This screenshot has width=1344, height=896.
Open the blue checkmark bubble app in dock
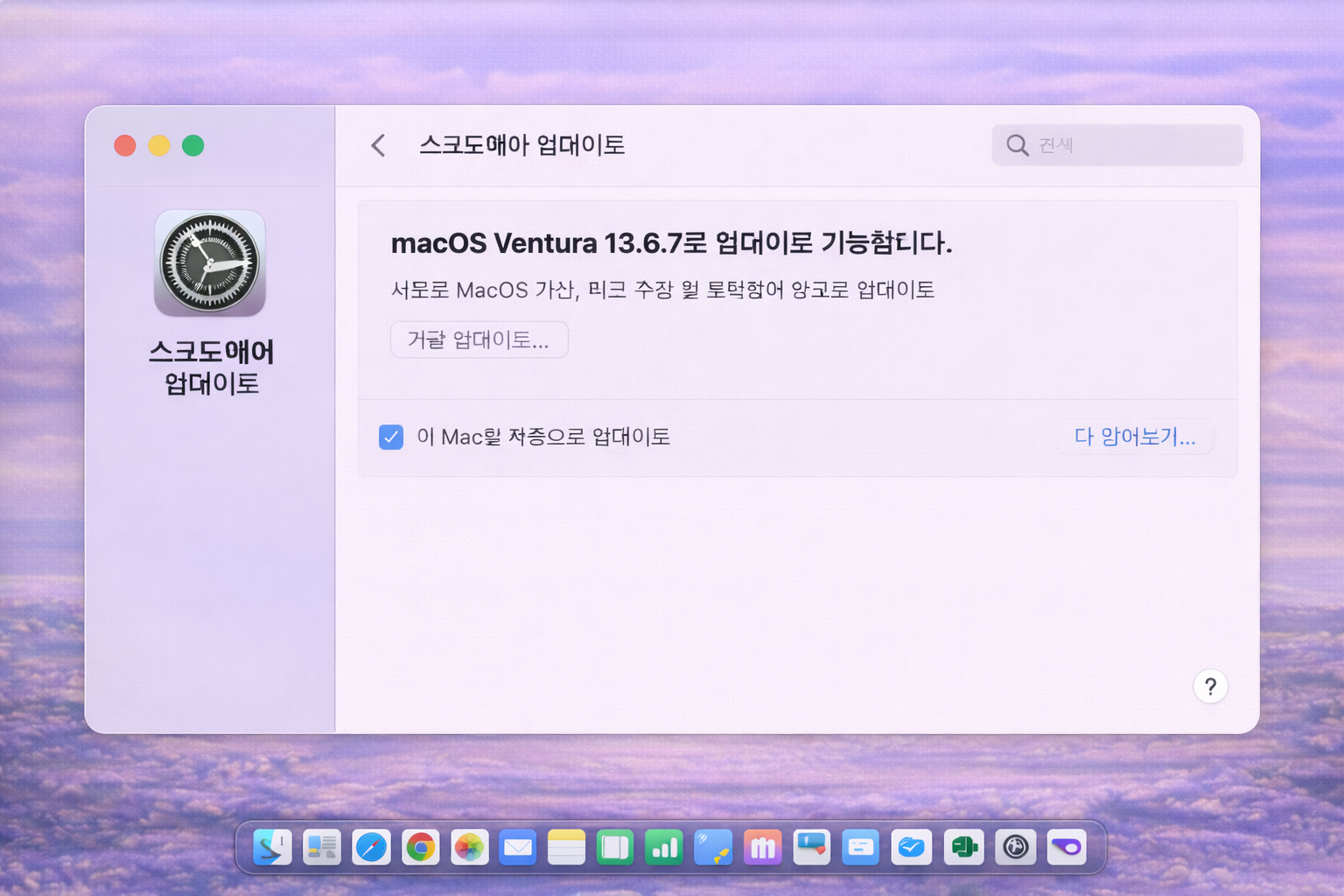912,847
